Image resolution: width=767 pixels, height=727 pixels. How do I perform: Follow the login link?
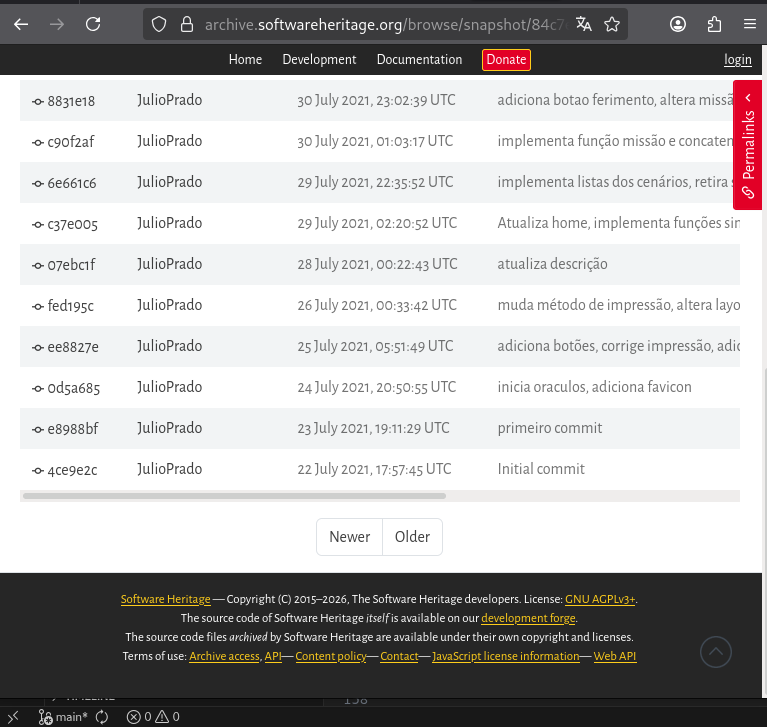pos(738,60)
